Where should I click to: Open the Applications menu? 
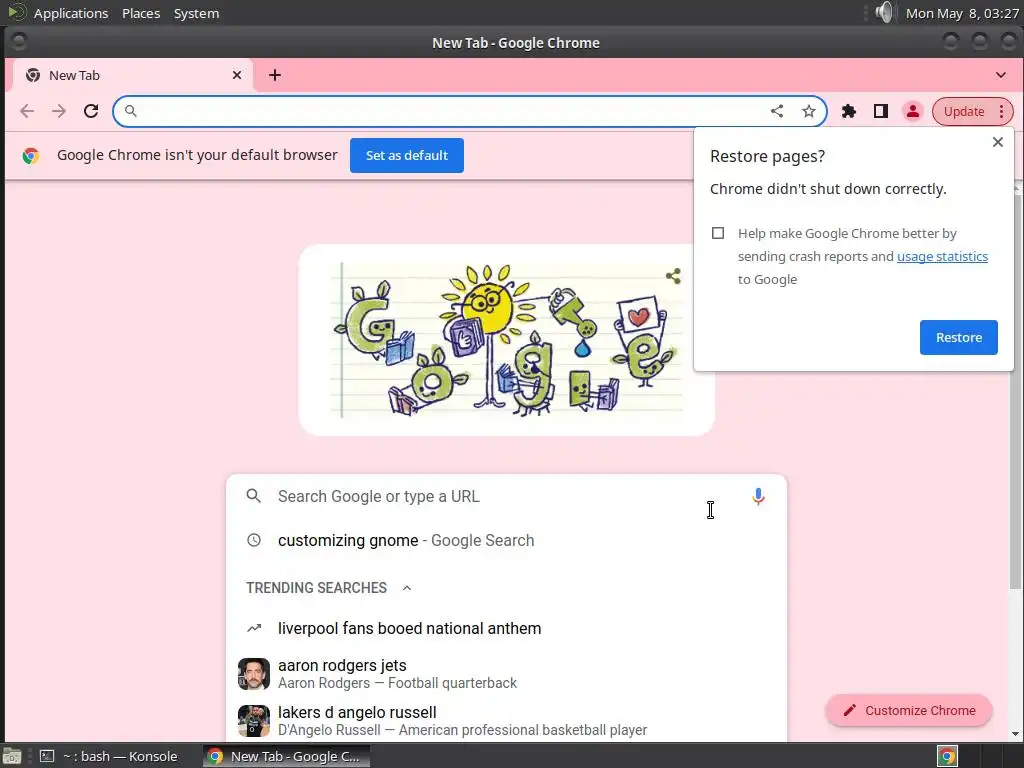click(71, 13)
